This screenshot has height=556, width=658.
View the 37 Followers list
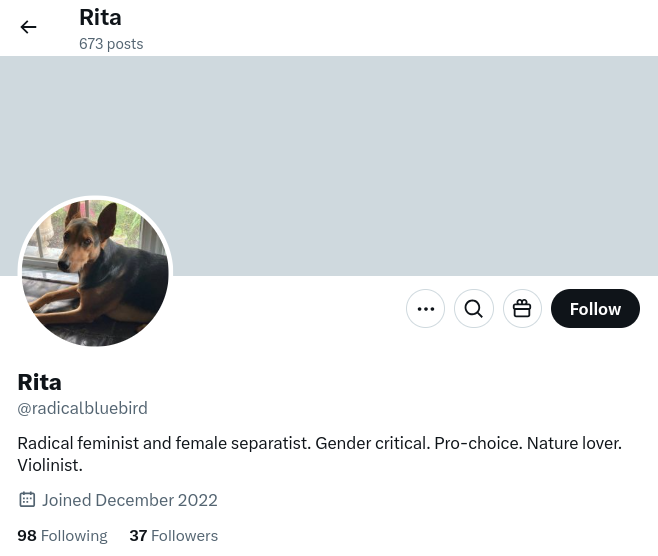pyautogui.click(x=173, y=536)
